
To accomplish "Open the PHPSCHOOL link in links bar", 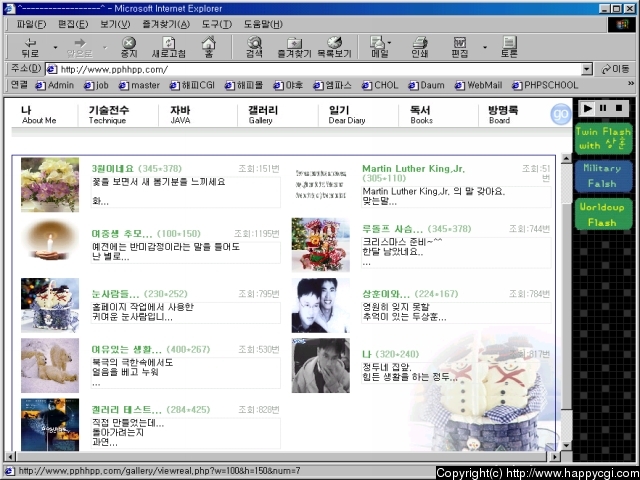I will pos(545,85).
